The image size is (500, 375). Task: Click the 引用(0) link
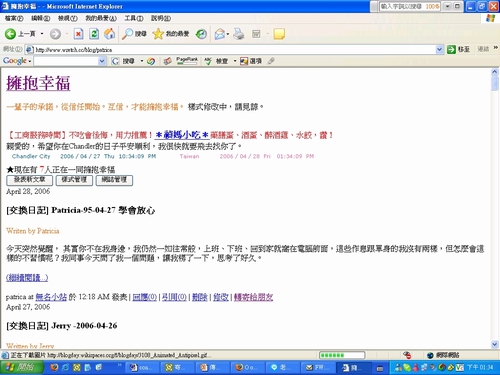tap(174, 297)
